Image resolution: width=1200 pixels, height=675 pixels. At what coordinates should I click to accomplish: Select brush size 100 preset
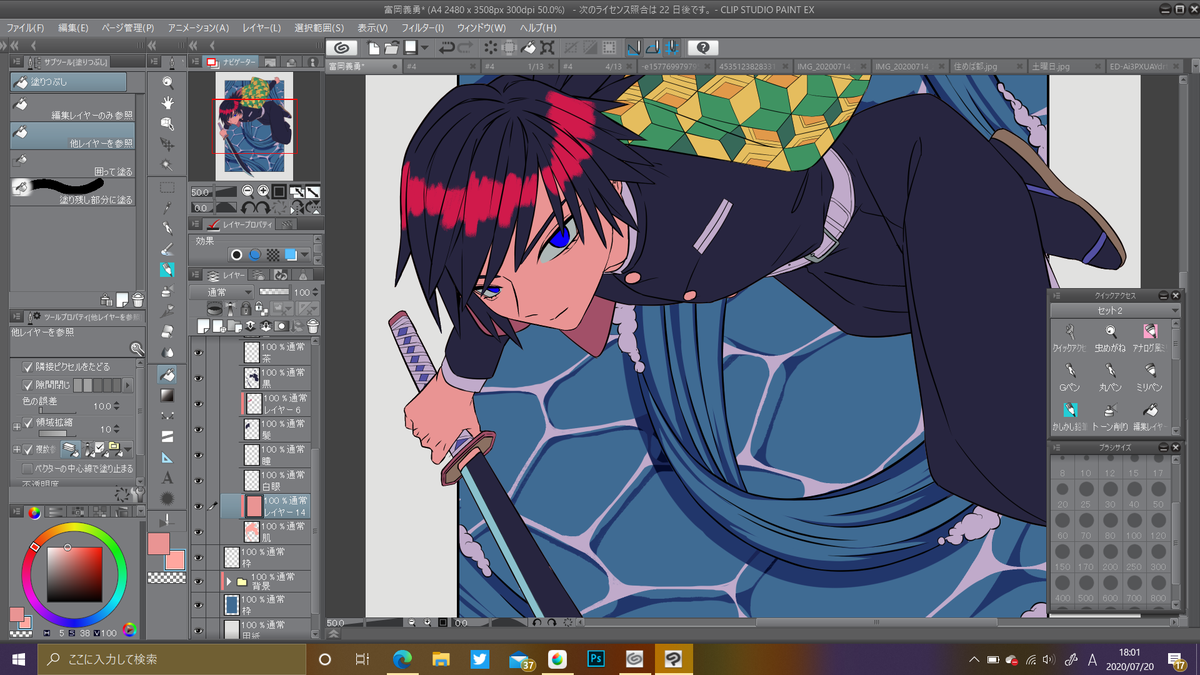click(x=1135, y=528)
